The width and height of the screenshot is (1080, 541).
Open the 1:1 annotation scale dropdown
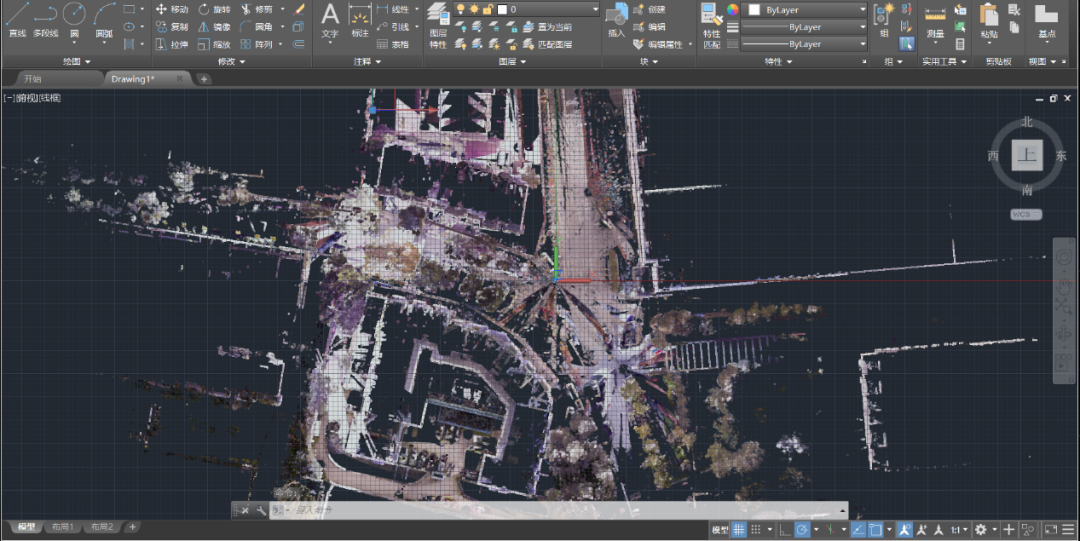point(959,529)
